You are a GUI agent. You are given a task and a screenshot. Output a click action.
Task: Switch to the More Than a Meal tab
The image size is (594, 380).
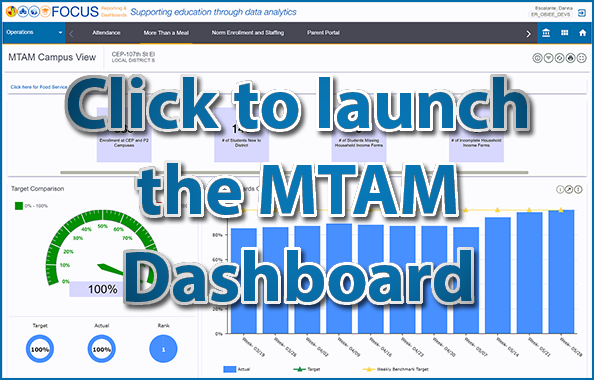click(166, 33)
